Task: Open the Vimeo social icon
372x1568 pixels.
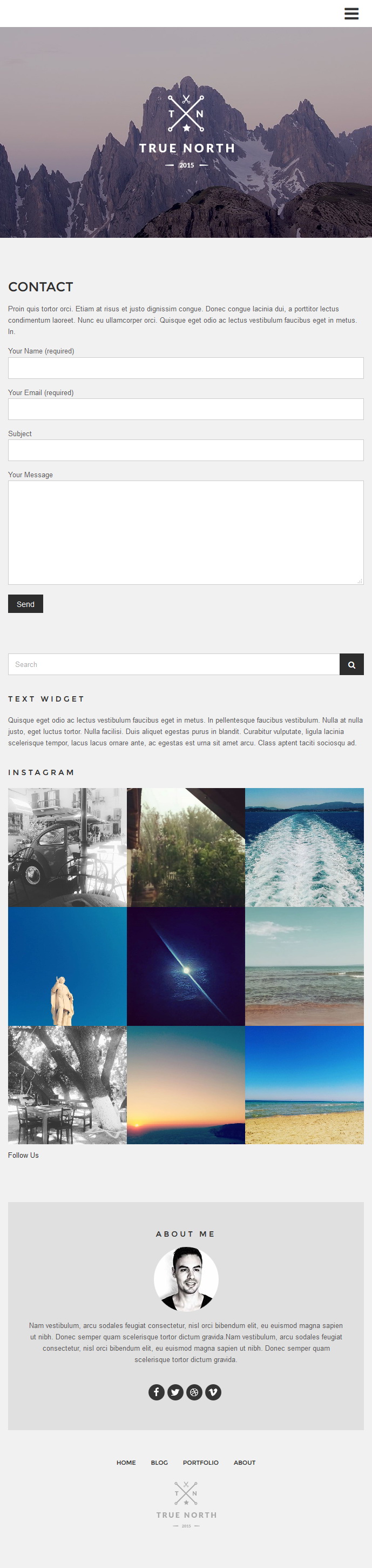Action: coord(213,1392)
